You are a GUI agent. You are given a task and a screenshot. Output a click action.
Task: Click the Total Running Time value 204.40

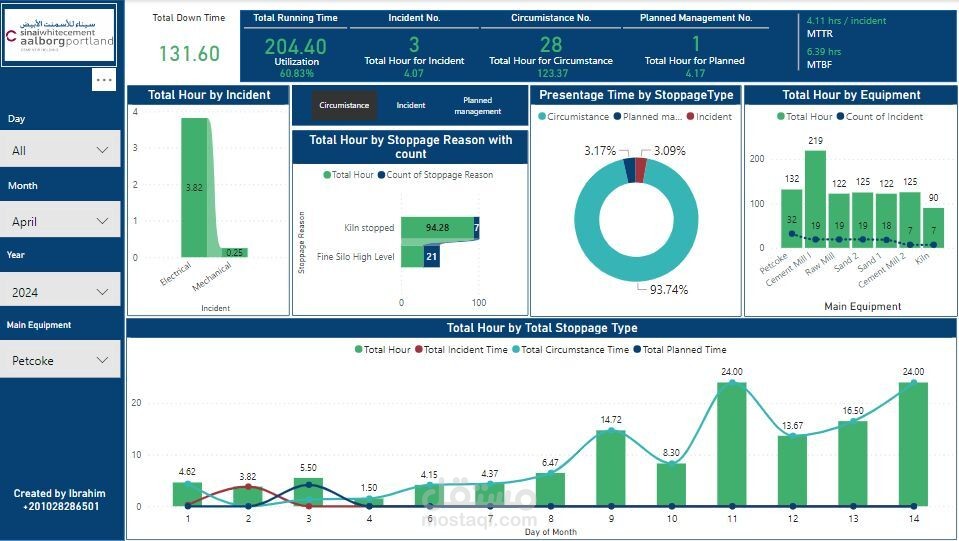[x=295, y=46]
